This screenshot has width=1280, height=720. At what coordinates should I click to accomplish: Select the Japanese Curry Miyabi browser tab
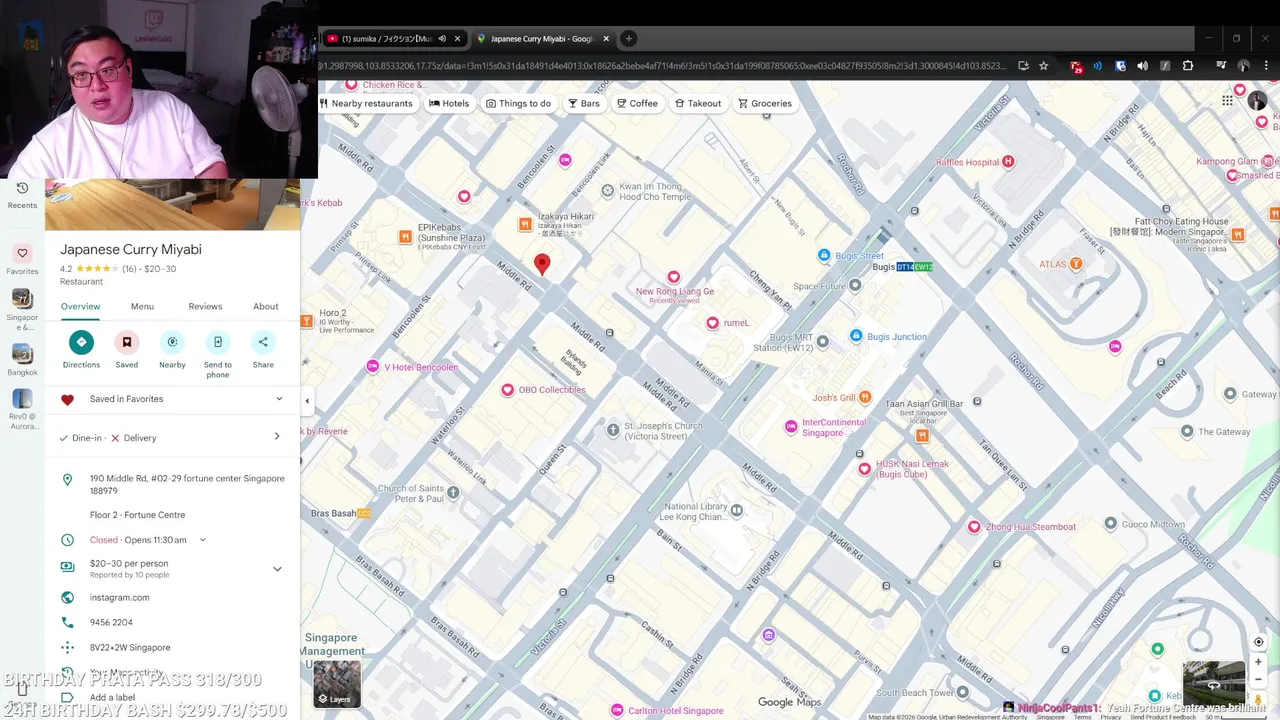[541, 39]
